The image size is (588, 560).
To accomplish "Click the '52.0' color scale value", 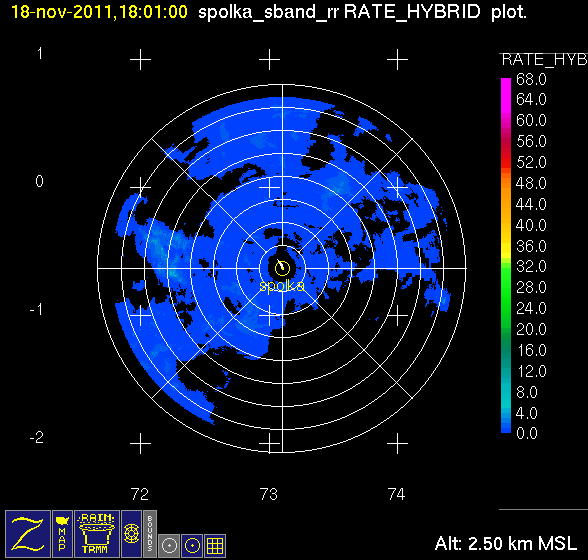I will click(531, 163).
